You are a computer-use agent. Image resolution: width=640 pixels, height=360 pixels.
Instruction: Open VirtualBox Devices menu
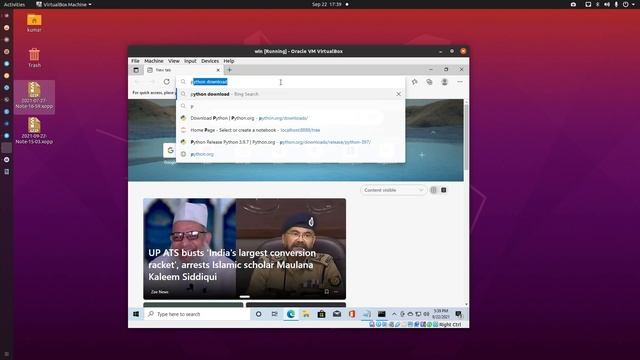pyautogui.click(x=210, y=61)
